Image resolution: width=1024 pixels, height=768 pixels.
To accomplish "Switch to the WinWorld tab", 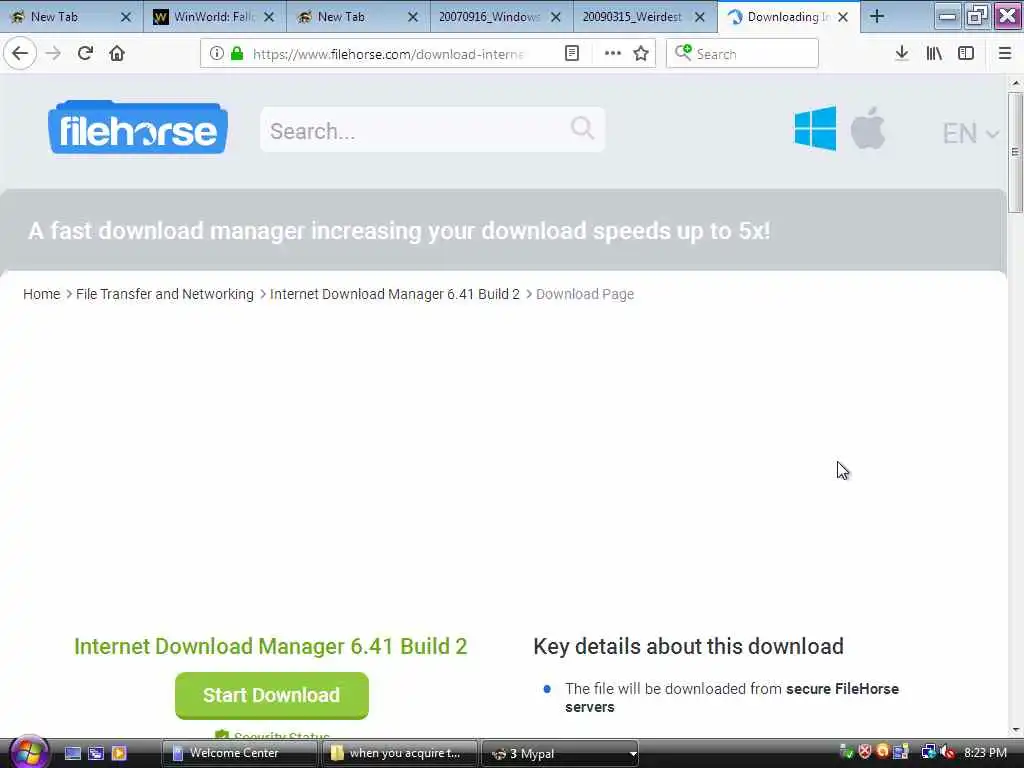I will click(x=214, y=17).
